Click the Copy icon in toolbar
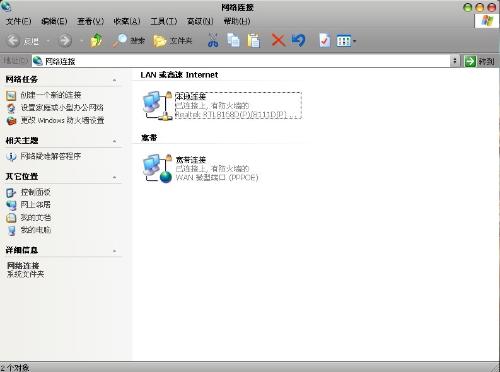The image size is (500, 372). (x=233, y=40)
